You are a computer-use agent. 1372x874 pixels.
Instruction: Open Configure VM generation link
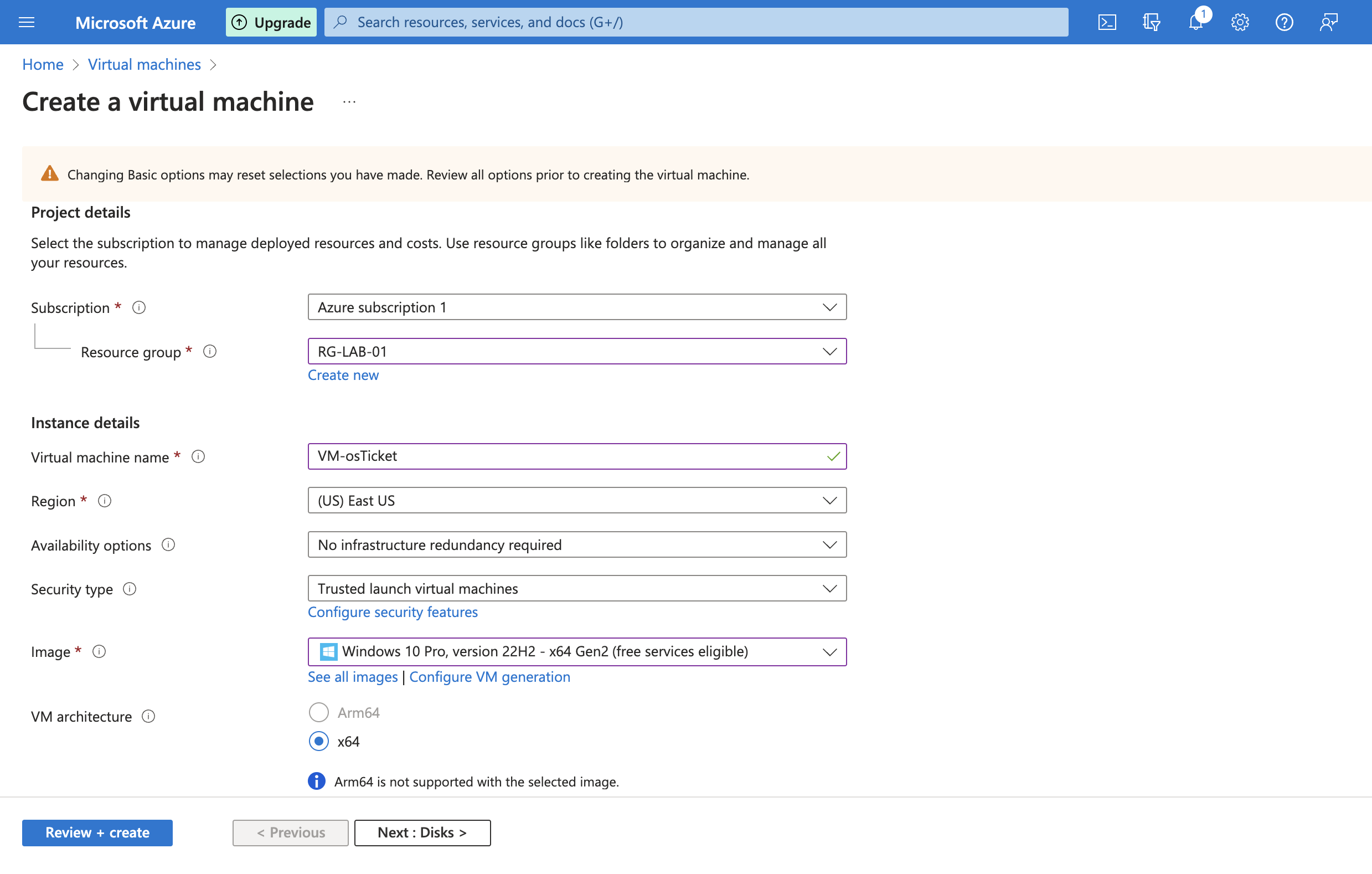(489, 677)
